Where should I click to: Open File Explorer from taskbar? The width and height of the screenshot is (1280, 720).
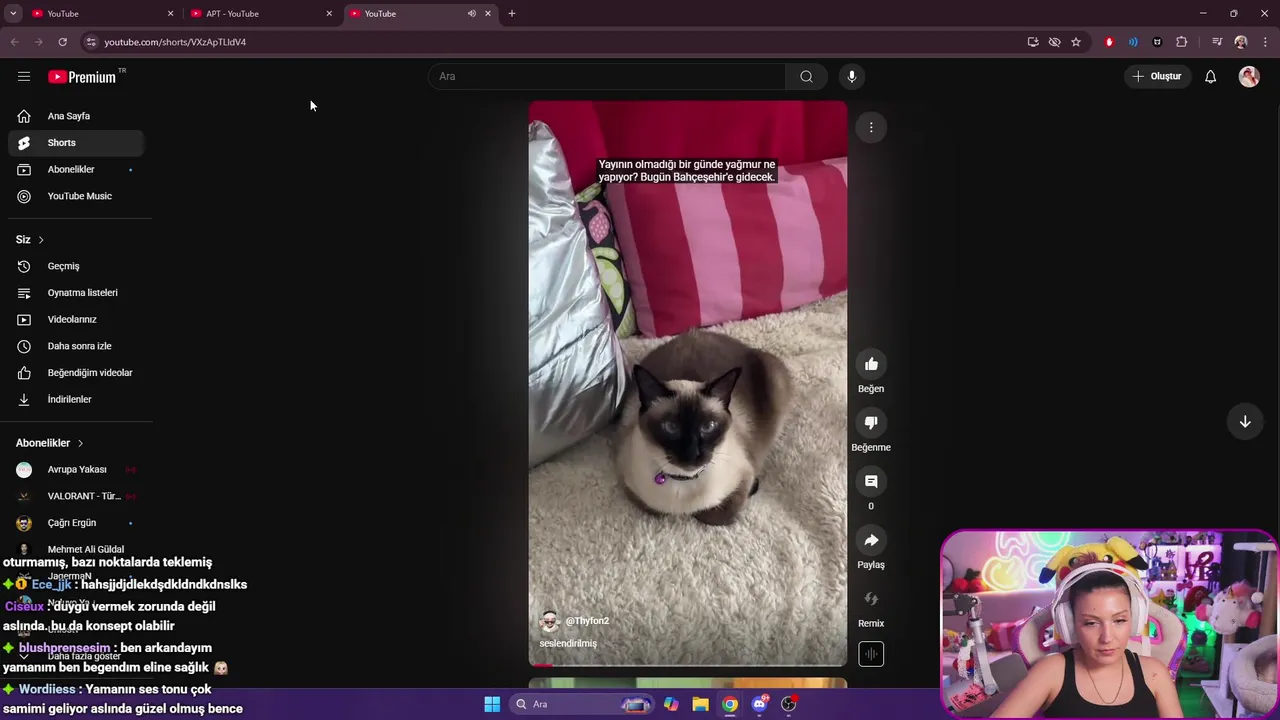[x=700, y=704]
